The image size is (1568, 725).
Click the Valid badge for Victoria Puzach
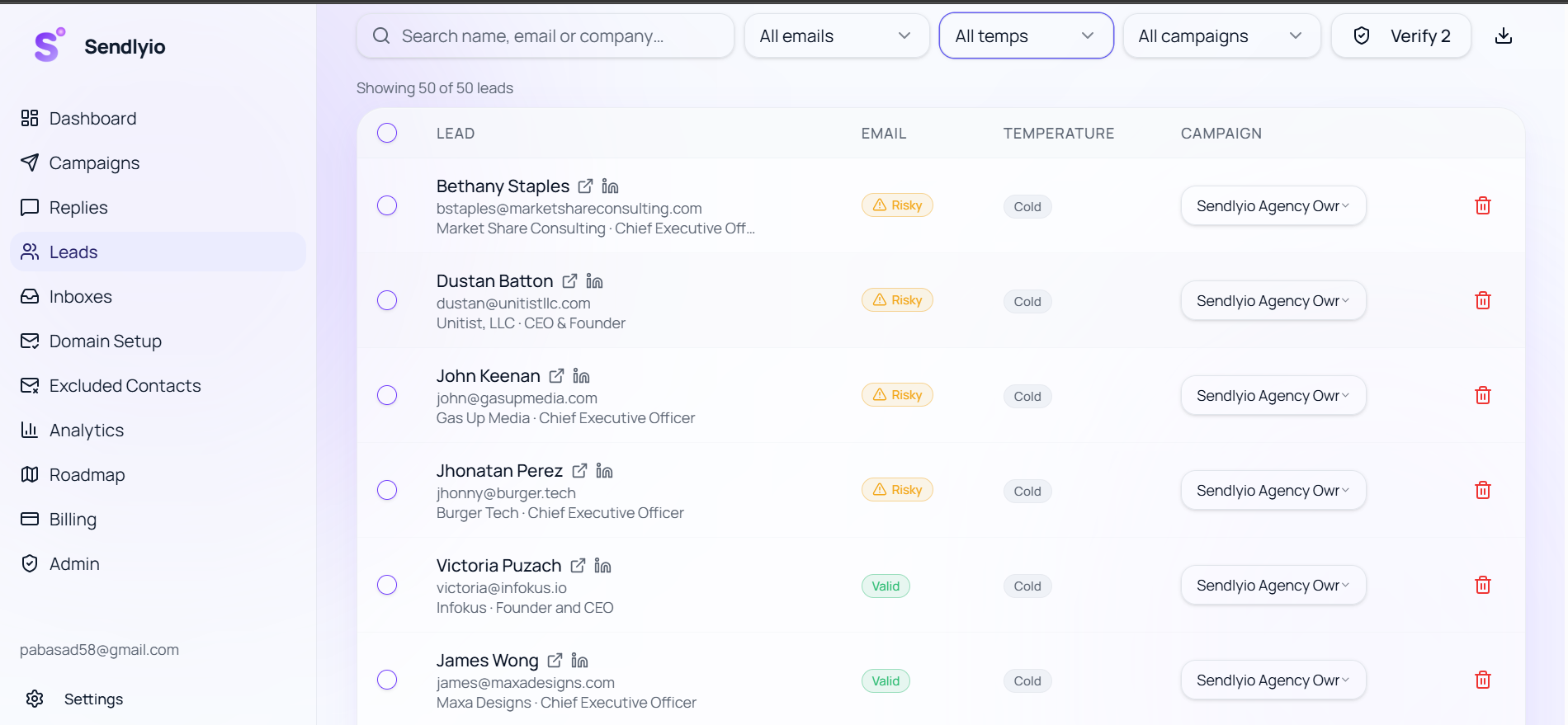coord(886,586)
